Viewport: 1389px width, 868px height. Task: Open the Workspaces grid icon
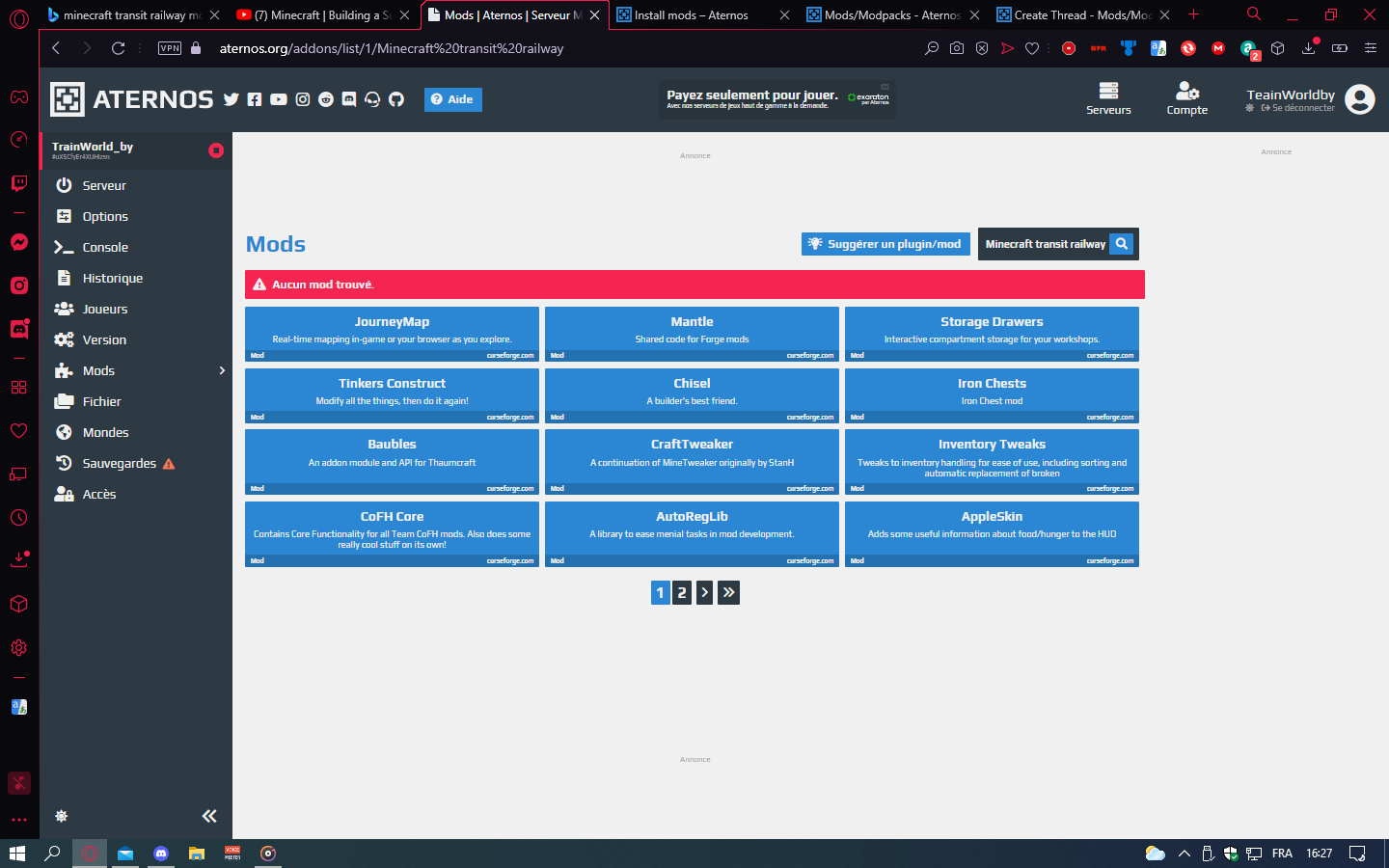coord(19,387)
